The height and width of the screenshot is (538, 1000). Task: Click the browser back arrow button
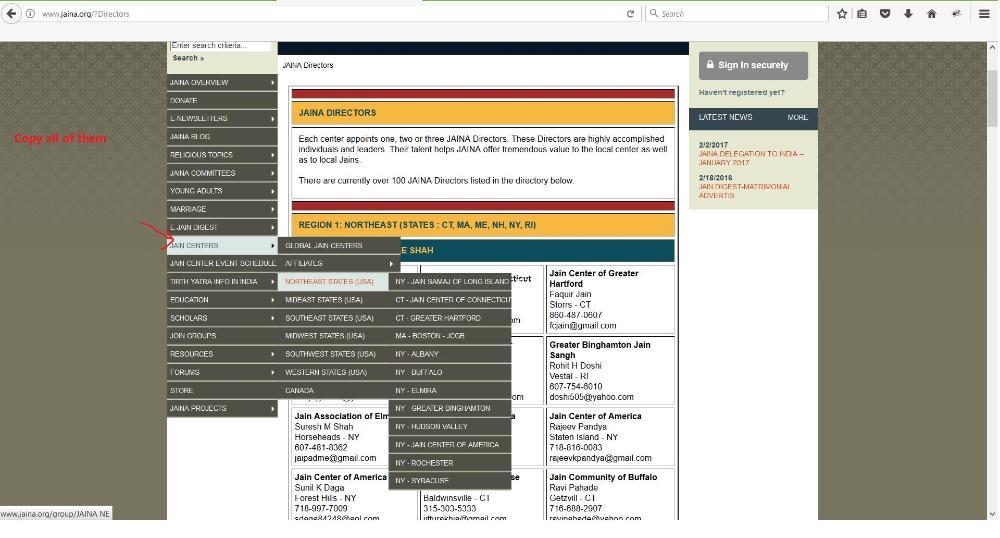(x=11, y=13)
